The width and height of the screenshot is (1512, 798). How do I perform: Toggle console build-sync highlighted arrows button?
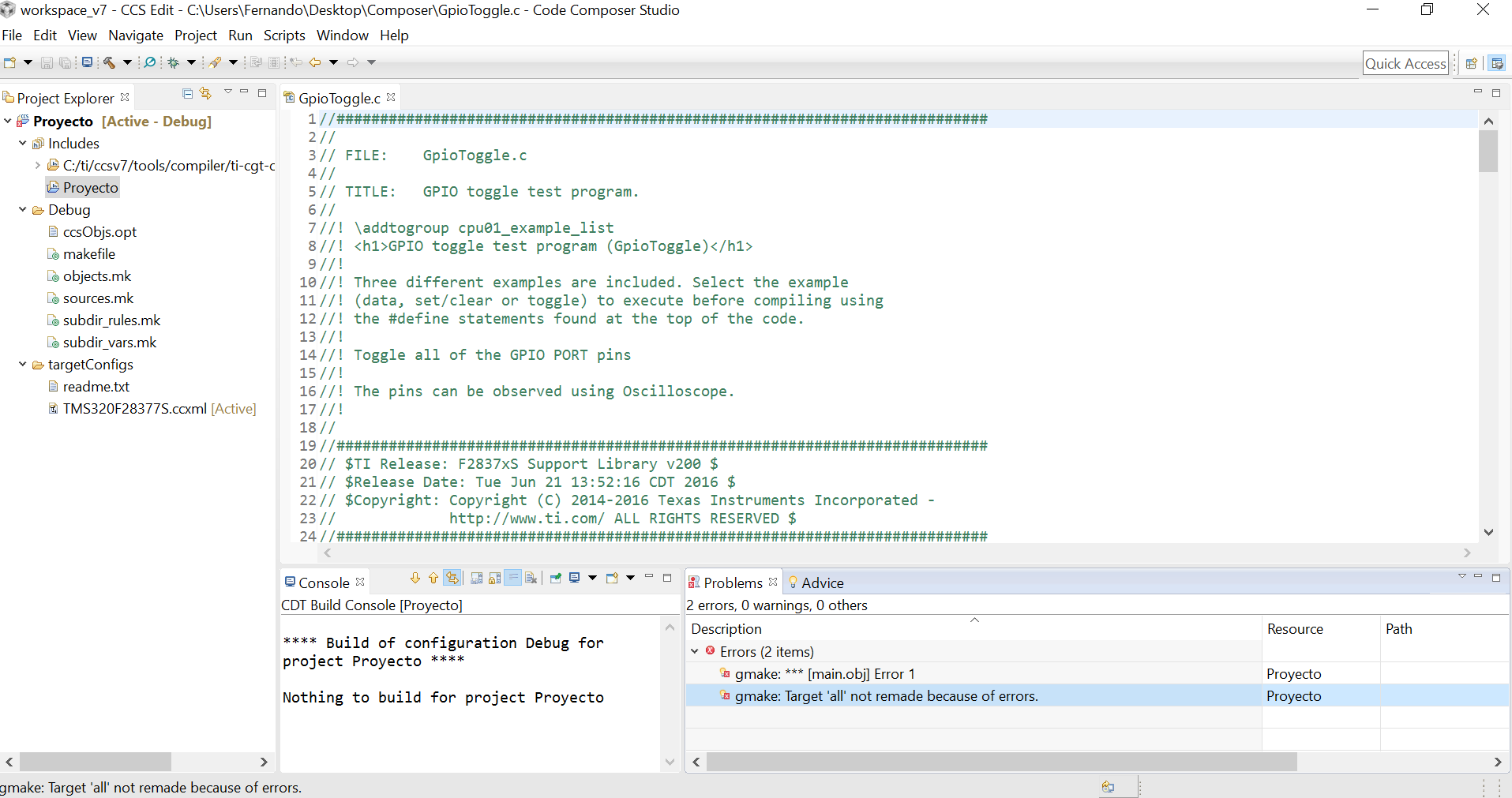(x=452, y=578)
